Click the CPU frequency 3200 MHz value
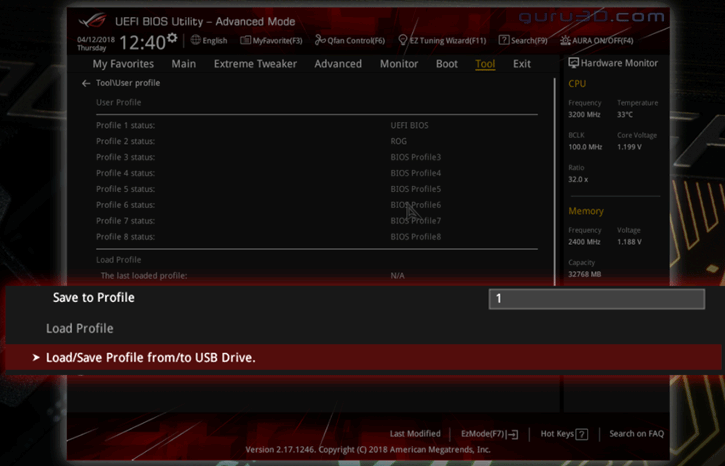Screen dimensions: 725x466 pyautogui.click(x=584, y=114)
